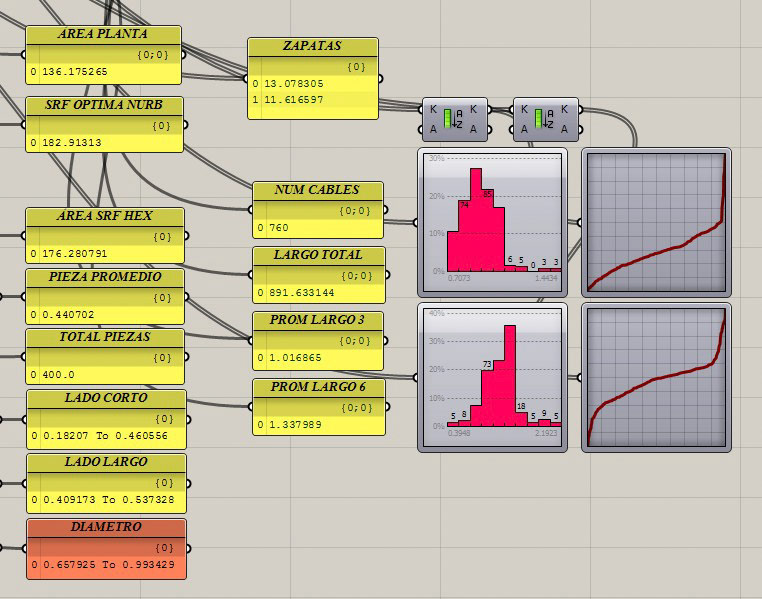Click the bar labeled 85 in upper histogram
762x599 pixels.
click(x=487, y=231)
